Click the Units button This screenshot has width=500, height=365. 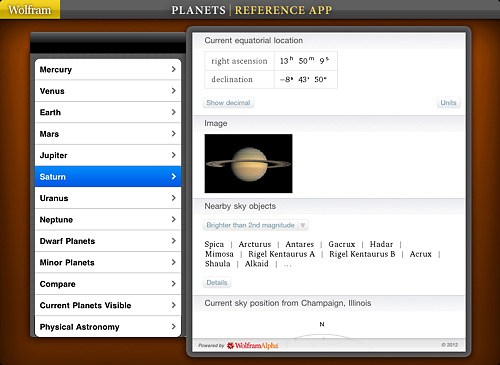448,103
